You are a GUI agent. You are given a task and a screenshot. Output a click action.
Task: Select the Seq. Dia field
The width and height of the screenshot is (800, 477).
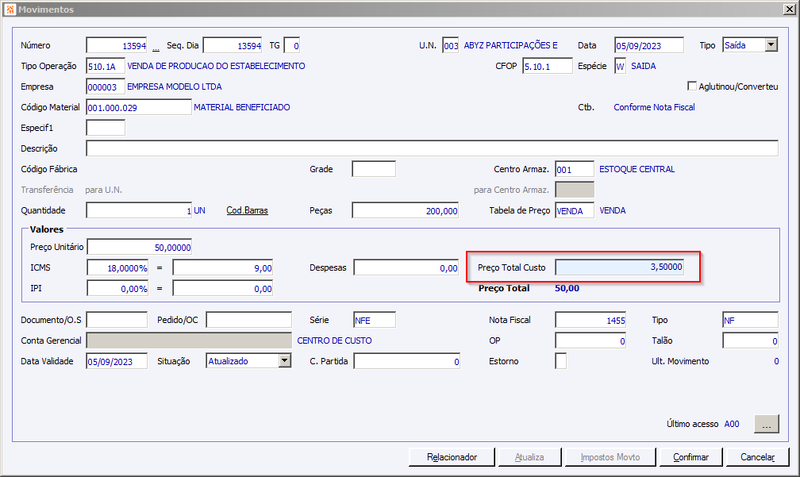[x=233, y=45]
